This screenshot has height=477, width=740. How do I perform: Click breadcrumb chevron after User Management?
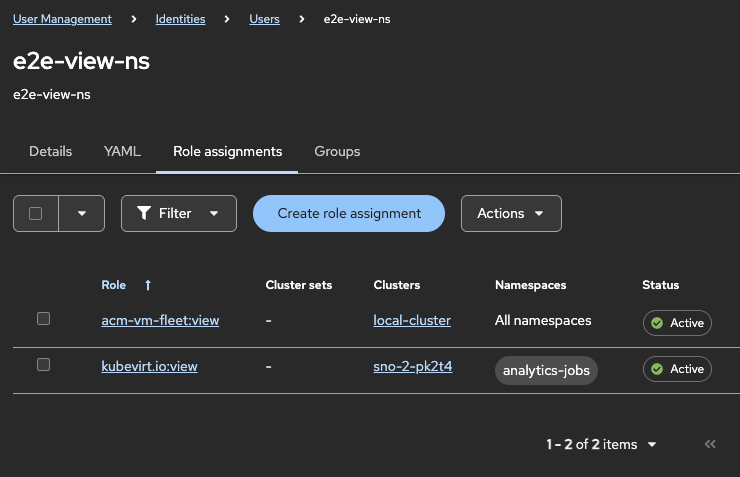click(x=133, y=19)
